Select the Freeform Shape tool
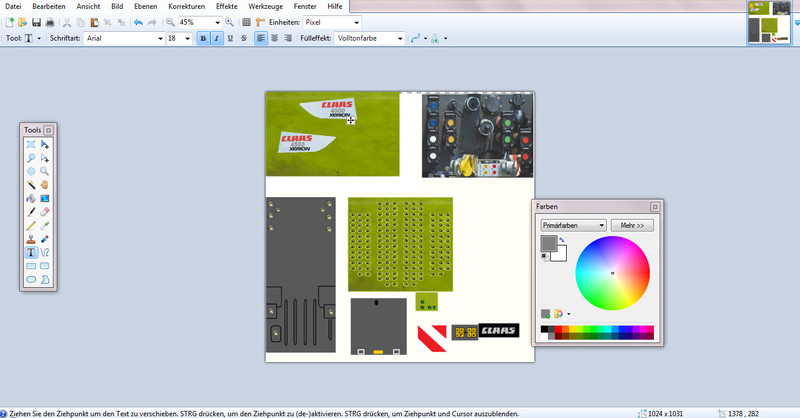Screen dimensions: 800x418 click(45, 279)
